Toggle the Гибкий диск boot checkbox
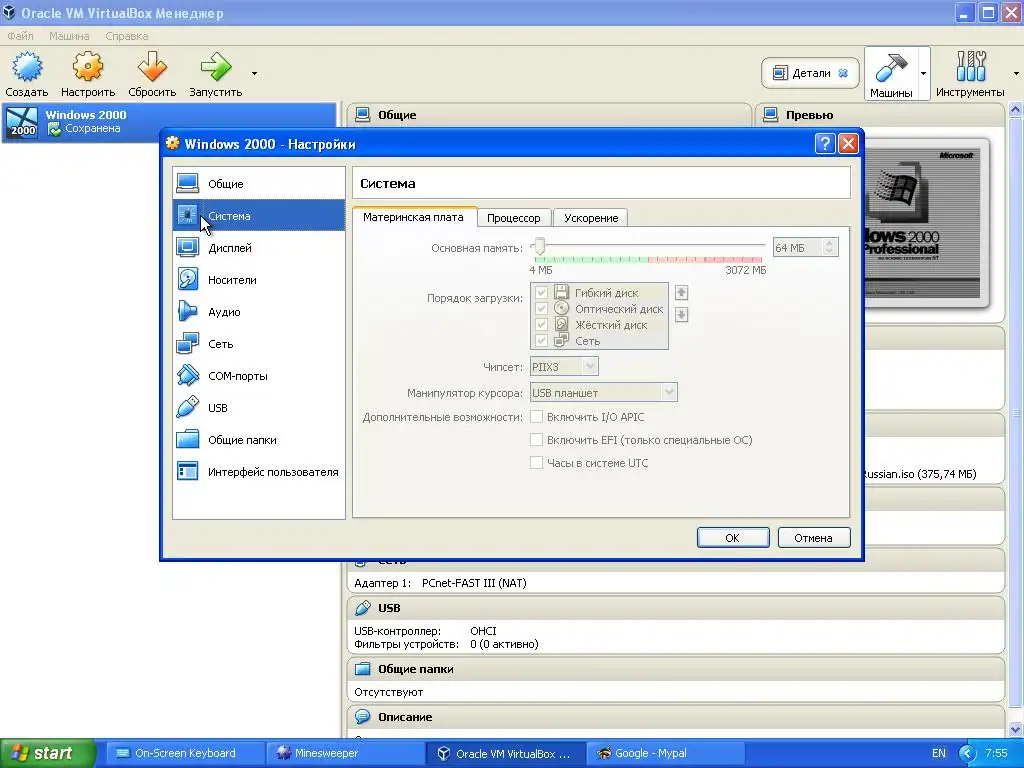This screenshot has width=1024, height=768. click(541, 293)
